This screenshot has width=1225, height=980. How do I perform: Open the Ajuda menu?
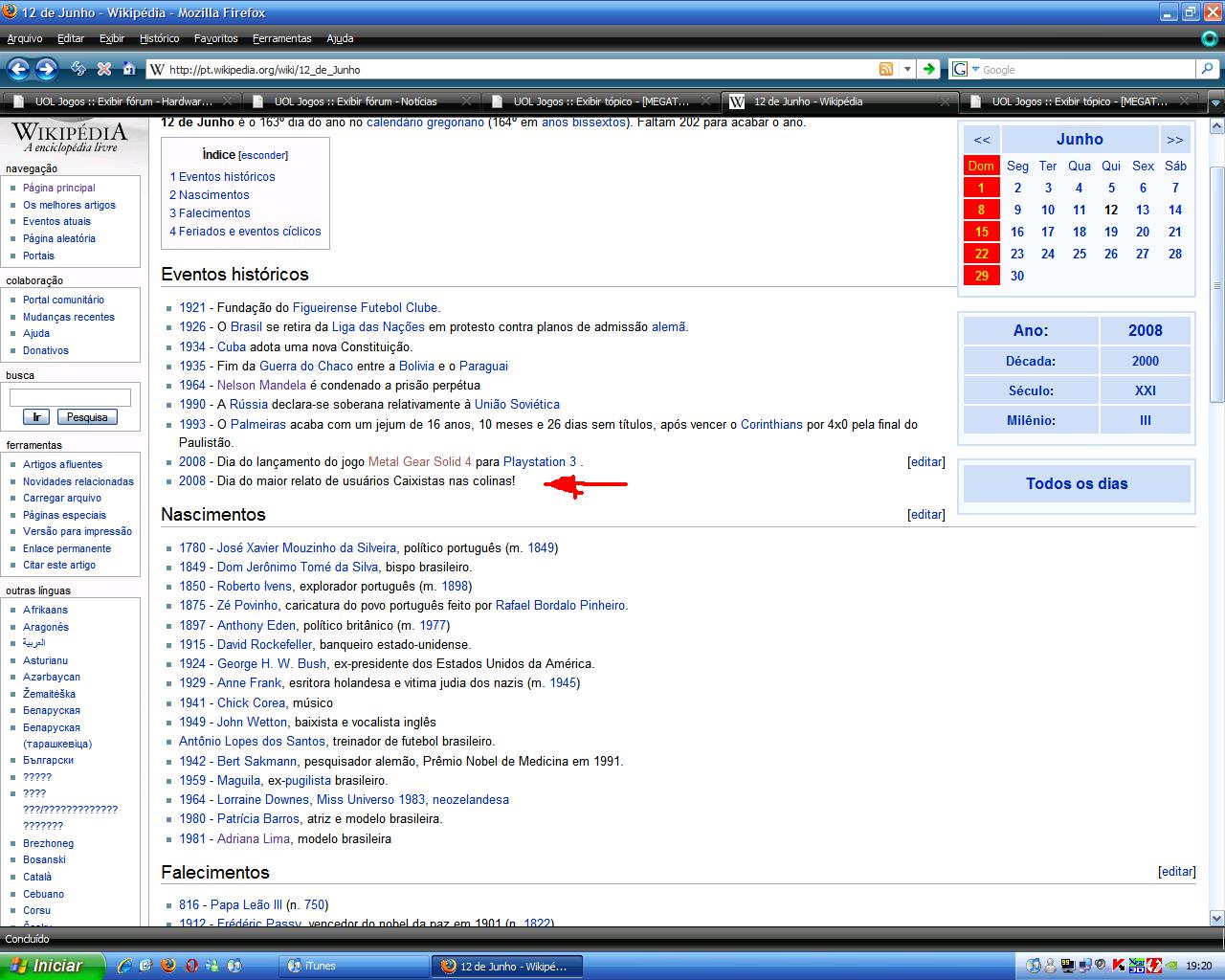point(340,38)
